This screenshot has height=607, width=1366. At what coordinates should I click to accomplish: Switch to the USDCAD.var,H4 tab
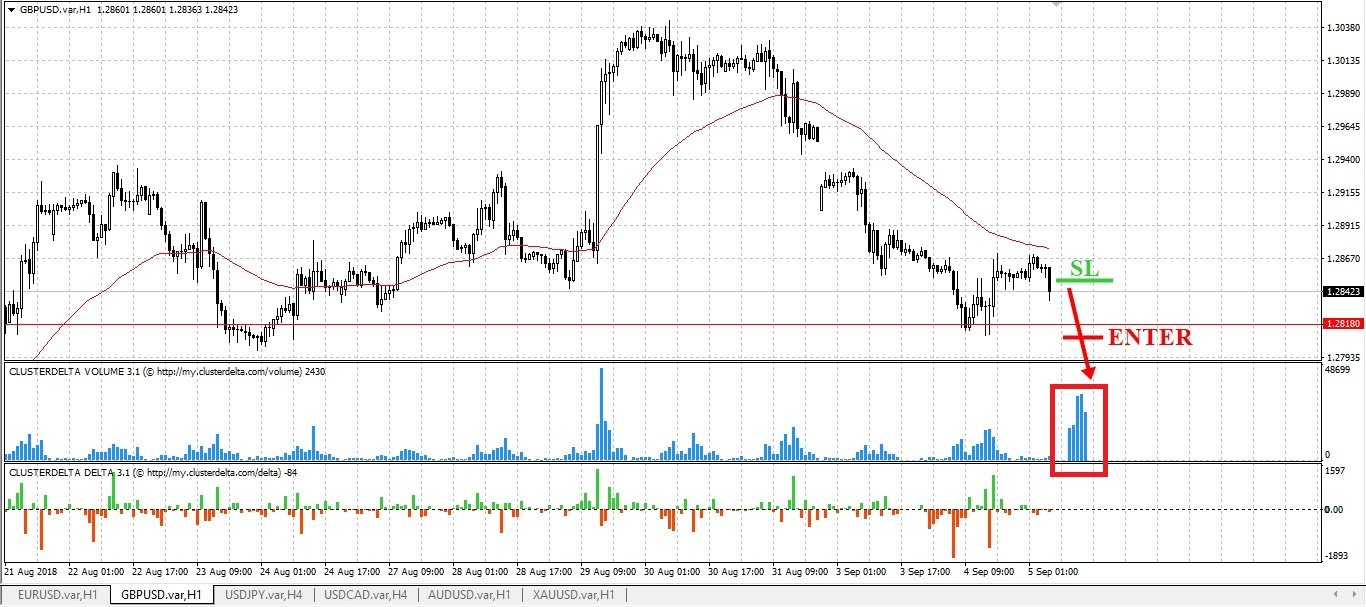coord(365,595)
